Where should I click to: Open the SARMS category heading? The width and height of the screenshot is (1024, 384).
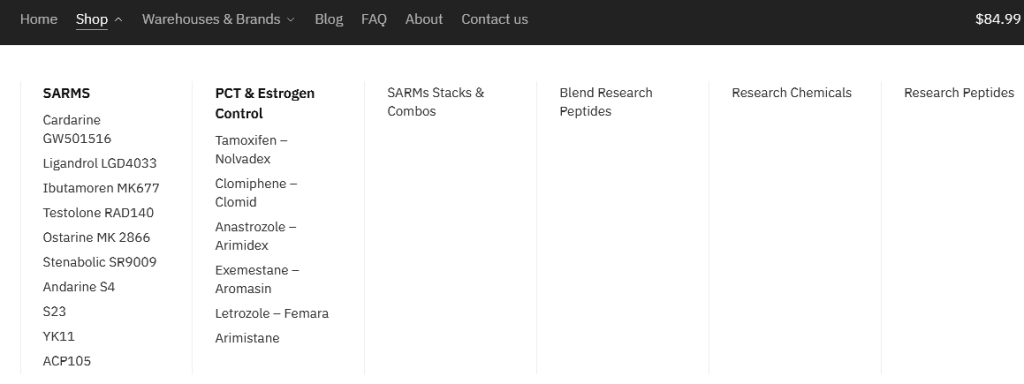[66, 93]
